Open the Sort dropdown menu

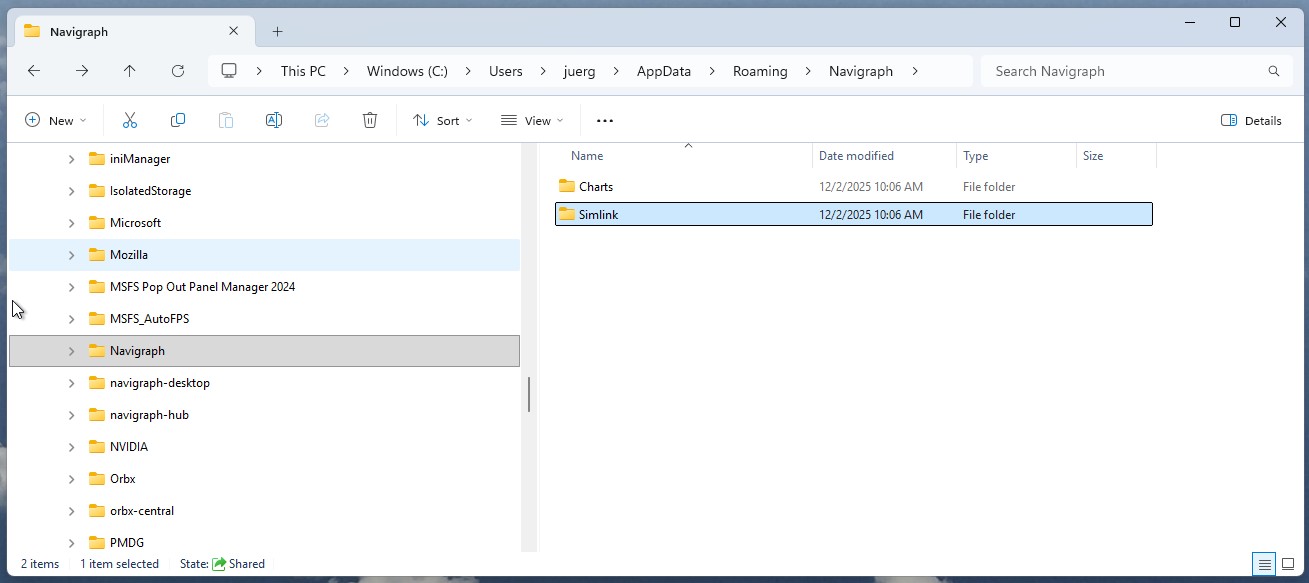(x=442, y=120)
